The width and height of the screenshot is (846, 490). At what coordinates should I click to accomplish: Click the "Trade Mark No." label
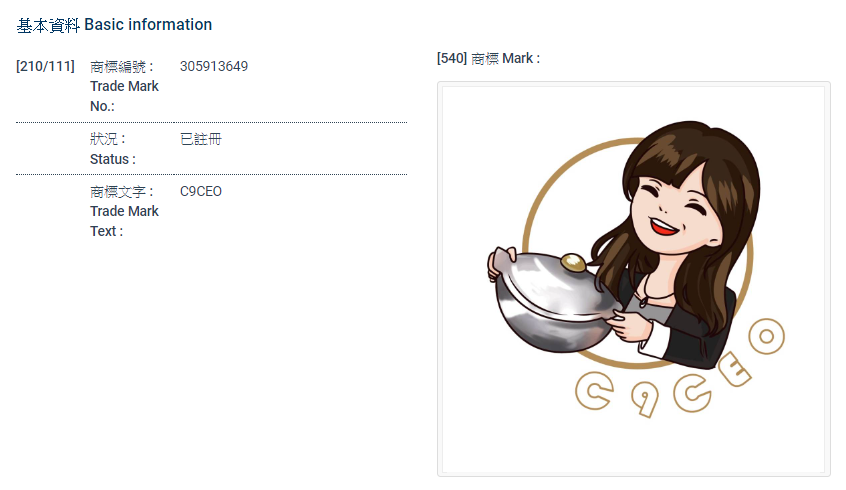pos(123,86)
